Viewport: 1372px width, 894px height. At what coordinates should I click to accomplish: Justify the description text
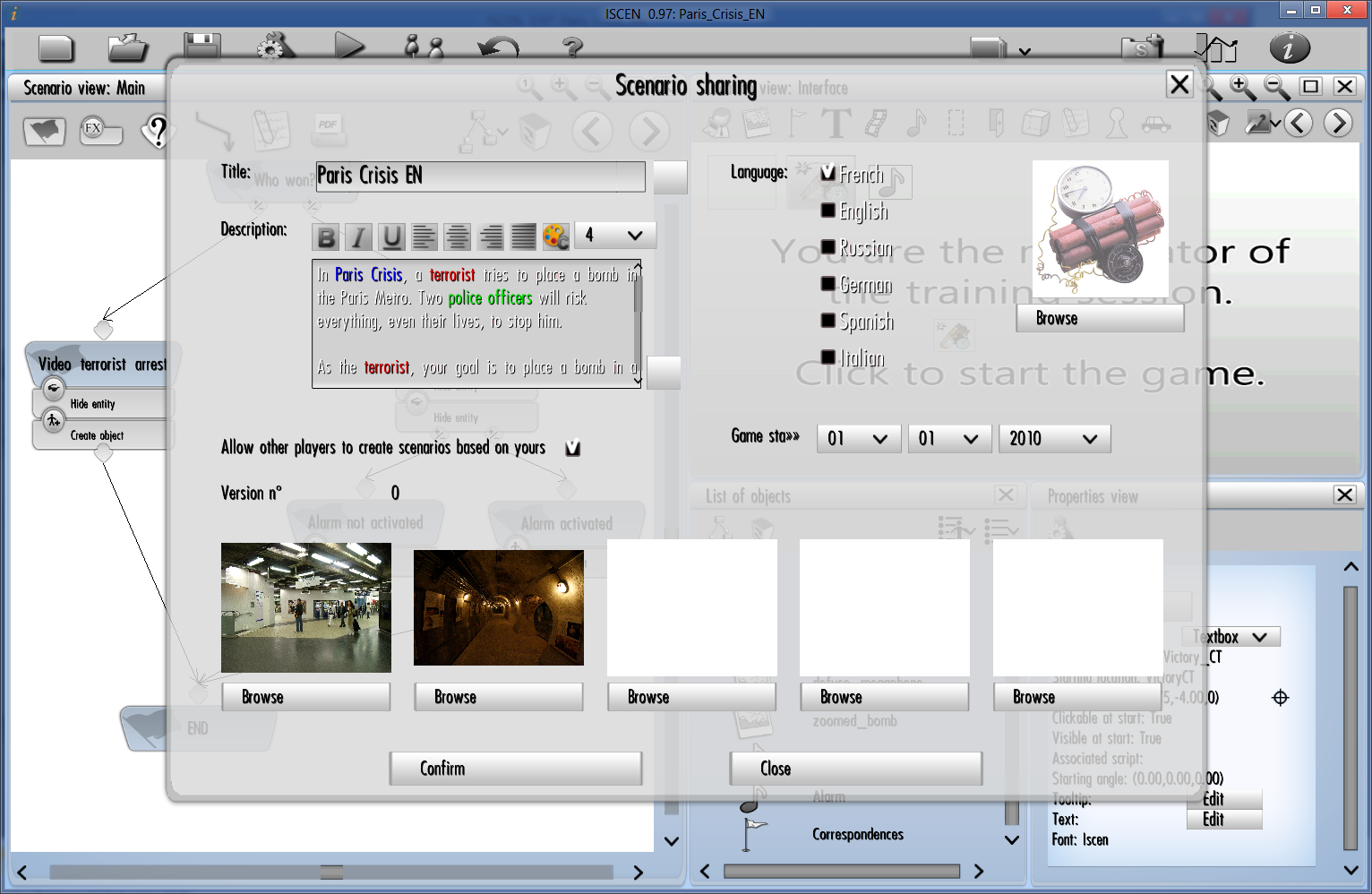[523, 237]
